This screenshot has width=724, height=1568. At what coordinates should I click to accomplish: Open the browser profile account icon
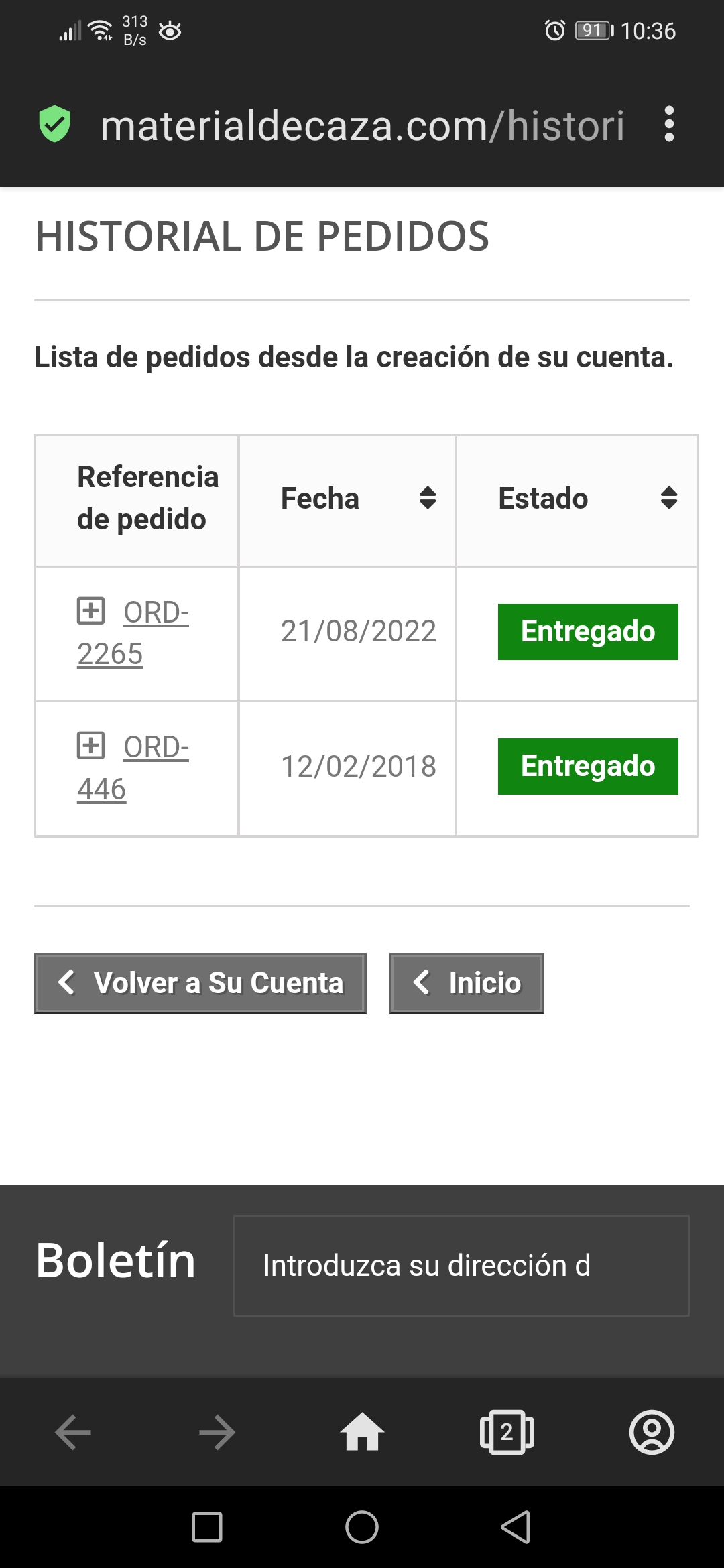click(651, 1432)
